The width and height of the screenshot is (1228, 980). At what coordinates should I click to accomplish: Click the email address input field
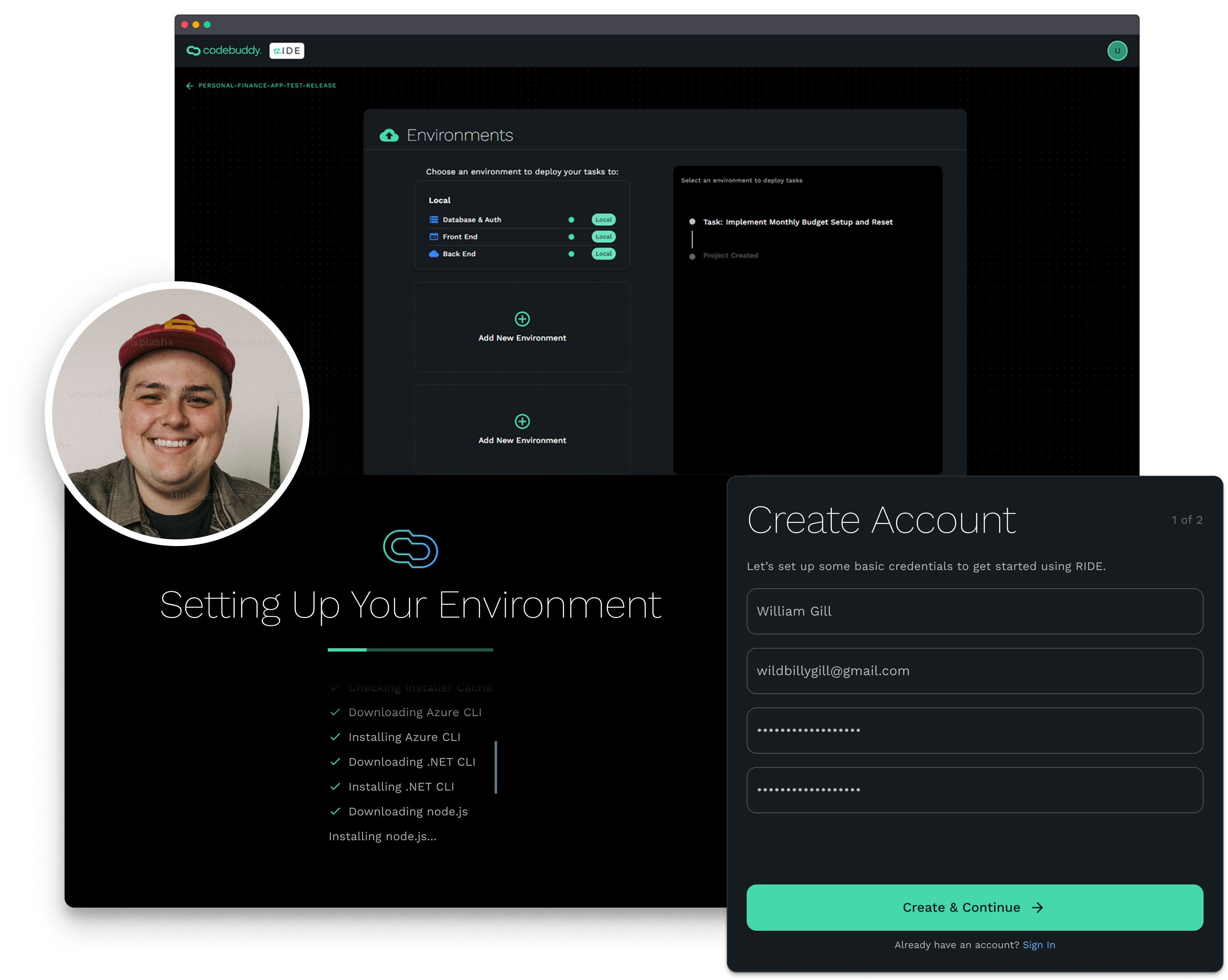tap(975, 671)
